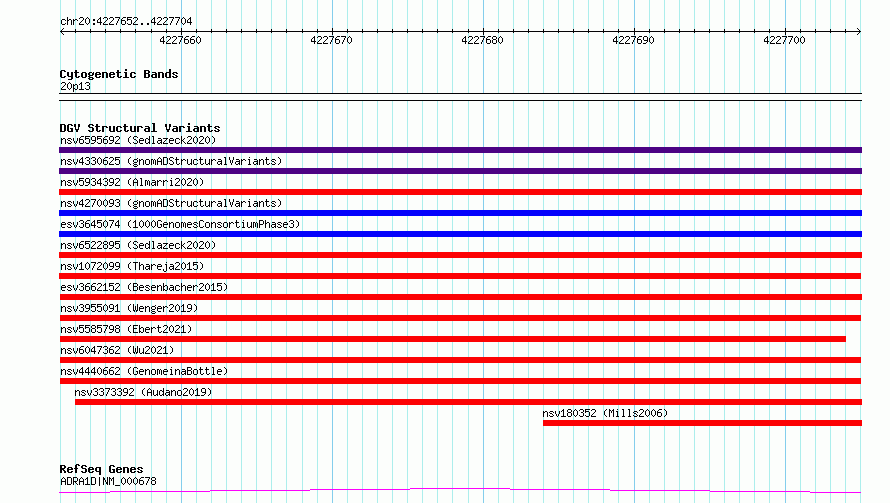Screen dimensions: 890x503
Task: Click the red bar under nsv6047362
Action: tap(460, 360)
